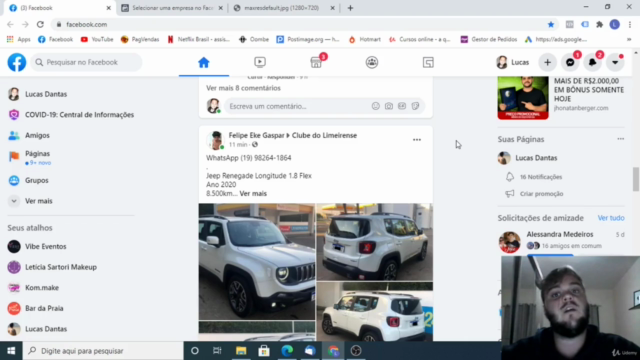This screenshot has height=360, width=640.
Task: Open the jhonatanberger.com sponsored ad
Action: [561, 97]
